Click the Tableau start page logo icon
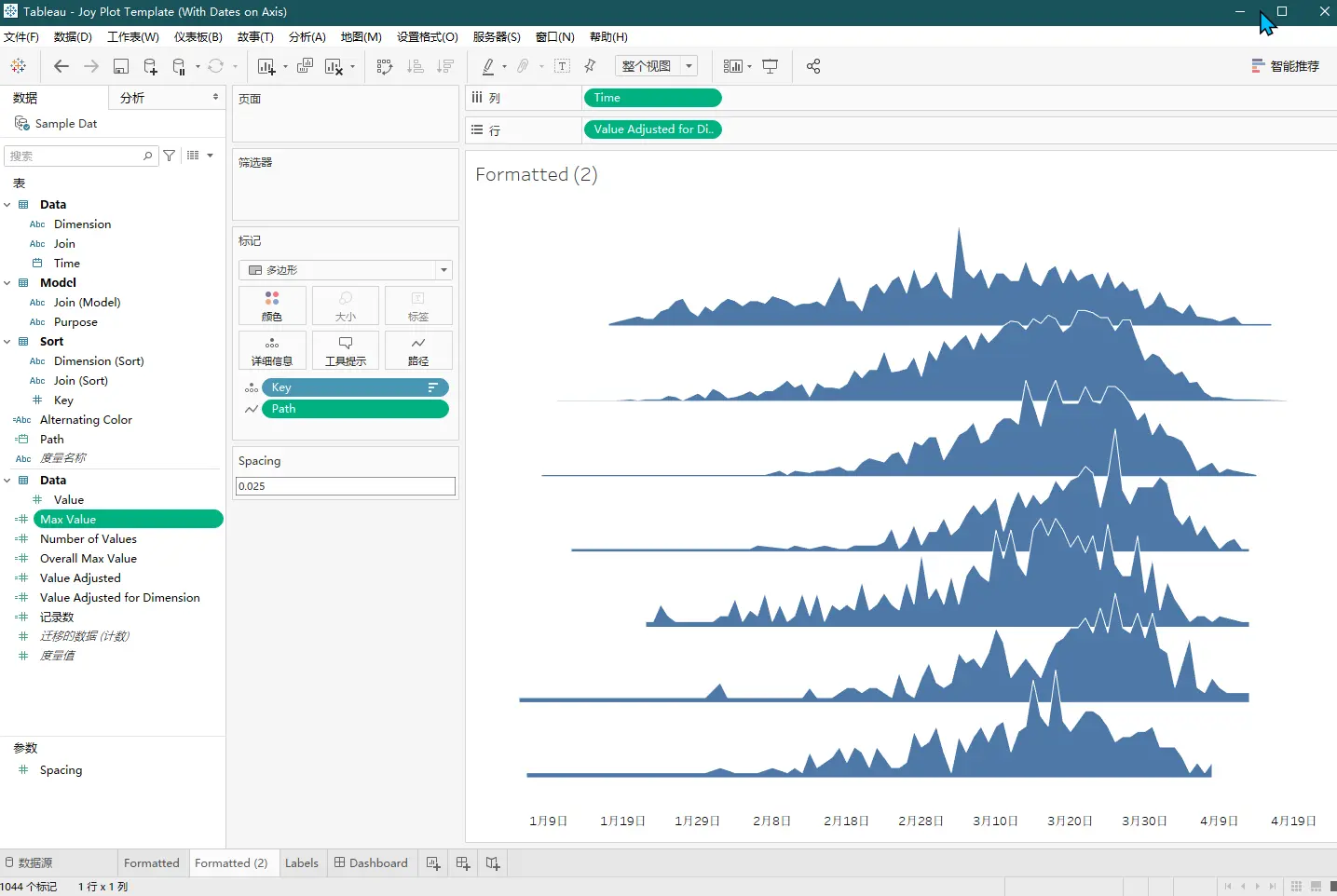 point(18,66)
